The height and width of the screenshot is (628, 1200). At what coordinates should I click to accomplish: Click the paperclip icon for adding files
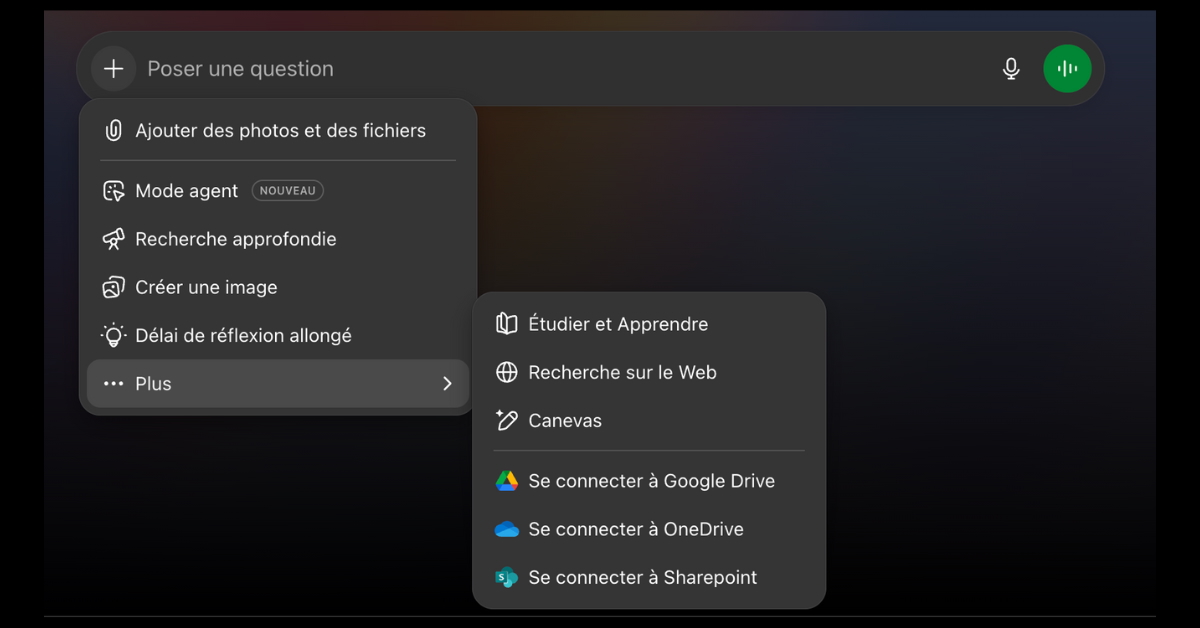pyautogui.click(x=114, y=131)
